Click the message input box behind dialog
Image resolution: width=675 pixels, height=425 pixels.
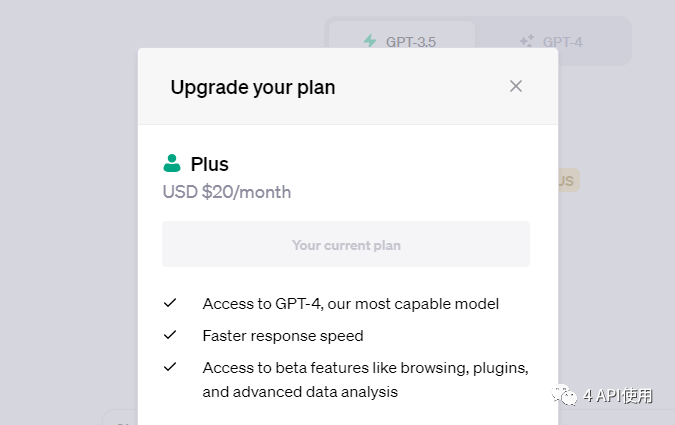click(x=120, y=419)
